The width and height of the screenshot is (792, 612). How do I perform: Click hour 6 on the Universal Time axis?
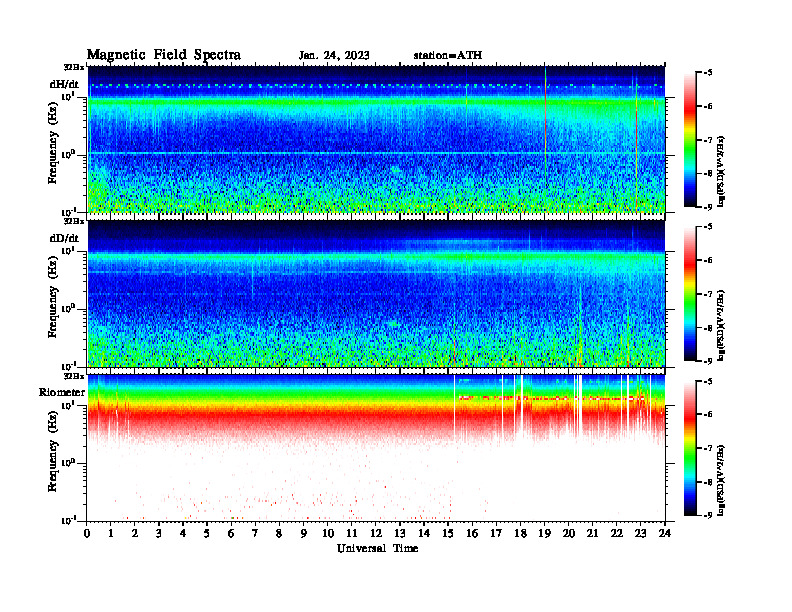click(x=231, y=533)
